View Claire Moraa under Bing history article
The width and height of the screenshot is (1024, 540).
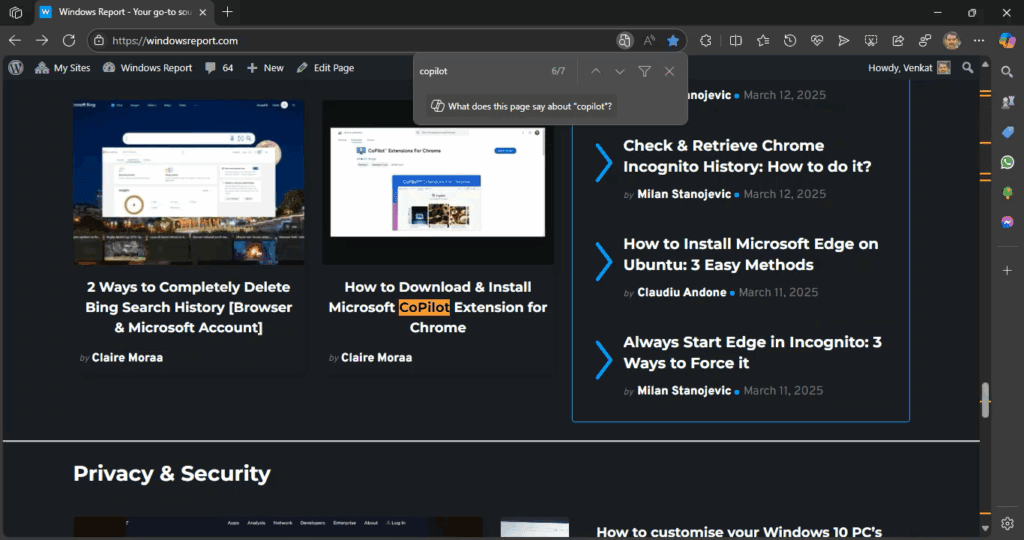coord(127,357)
